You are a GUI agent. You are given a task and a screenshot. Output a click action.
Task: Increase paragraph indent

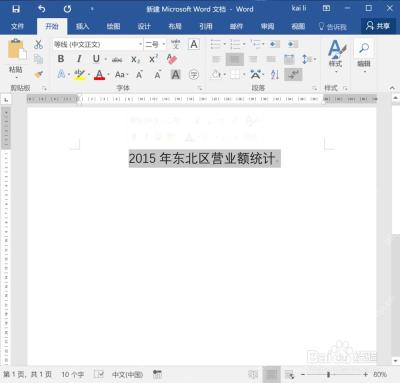click(293, 44)
